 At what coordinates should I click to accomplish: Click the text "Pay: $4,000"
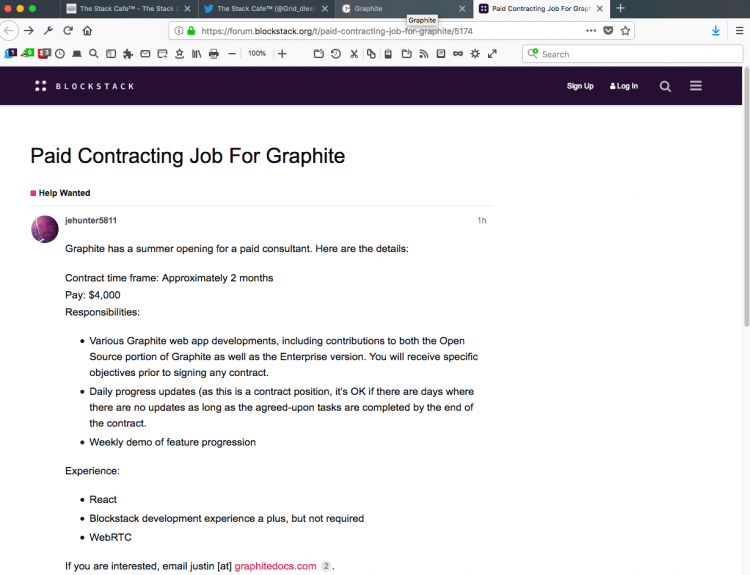point(93,295)
